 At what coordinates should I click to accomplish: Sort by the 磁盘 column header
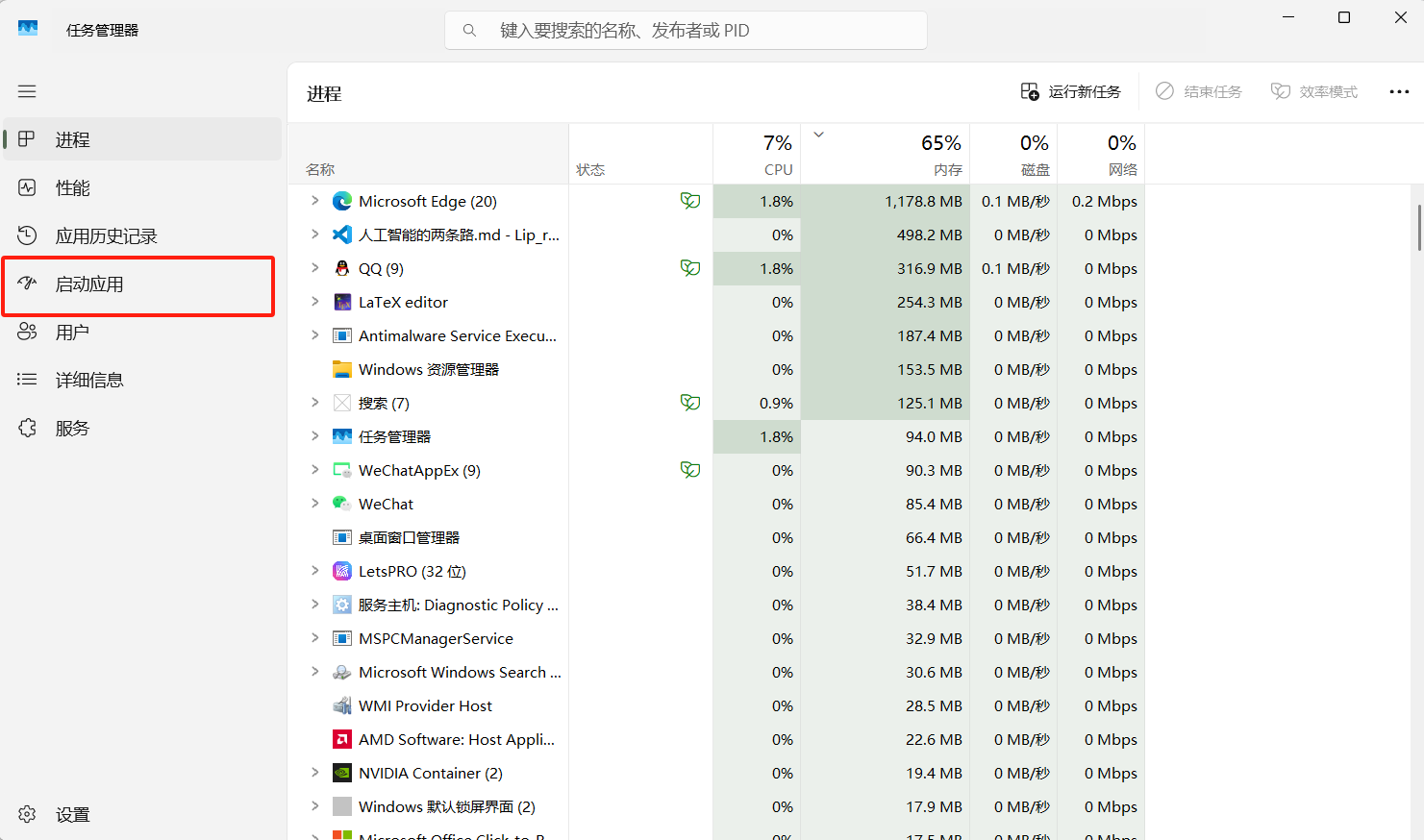point(1013,154)
